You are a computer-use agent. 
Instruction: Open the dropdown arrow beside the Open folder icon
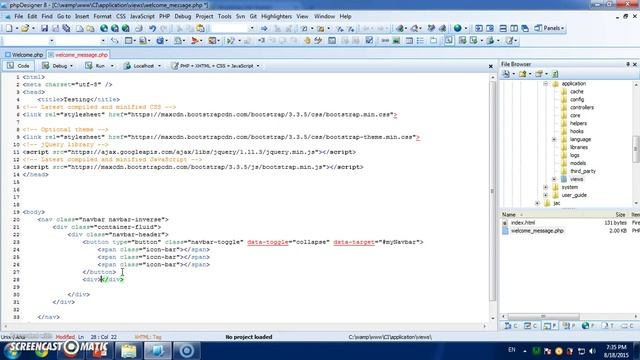click(x=33, y=29)
